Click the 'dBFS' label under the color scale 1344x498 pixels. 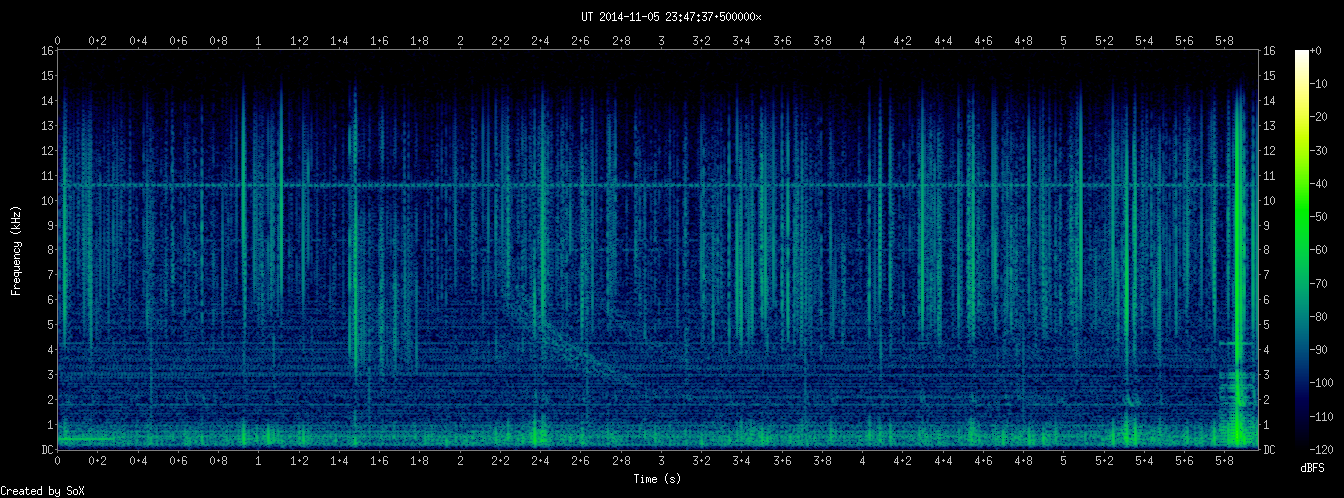(x=1312, y=468)
